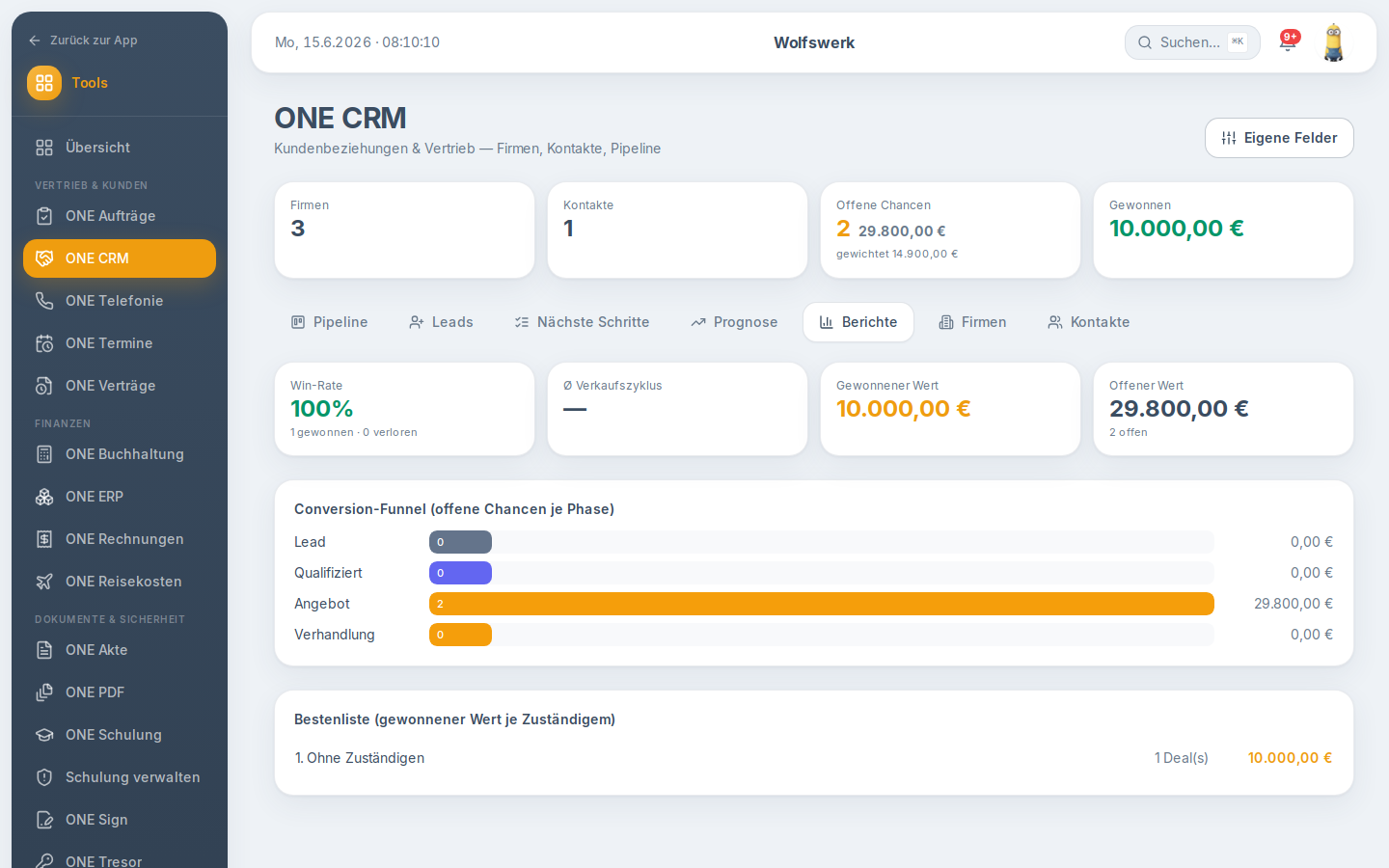Open Übersicht in the sidebar
Screen dimensions: 1389x868
tap(120, 148)
